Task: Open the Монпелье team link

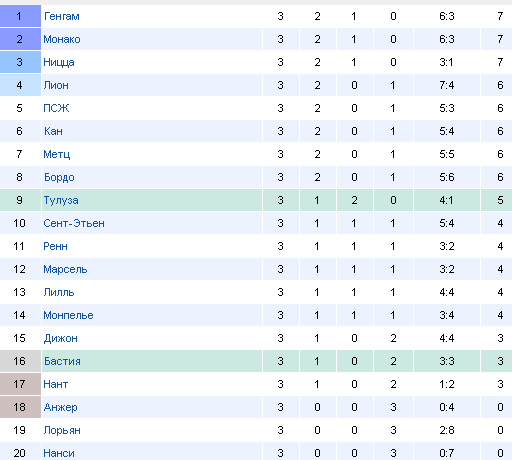Action: point(68,315)
